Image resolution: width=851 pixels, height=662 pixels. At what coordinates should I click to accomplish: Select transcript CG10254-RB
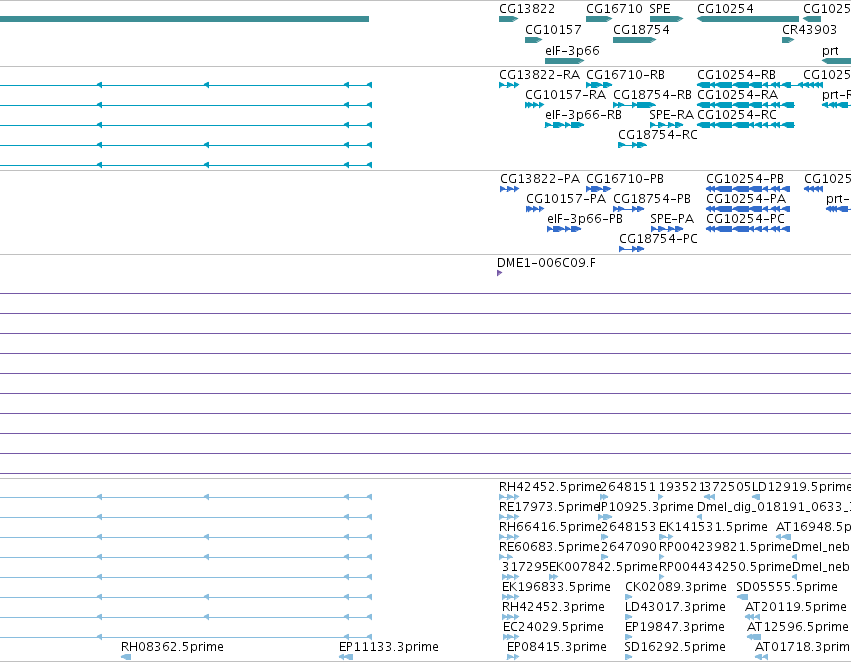(x=736, y=75)
